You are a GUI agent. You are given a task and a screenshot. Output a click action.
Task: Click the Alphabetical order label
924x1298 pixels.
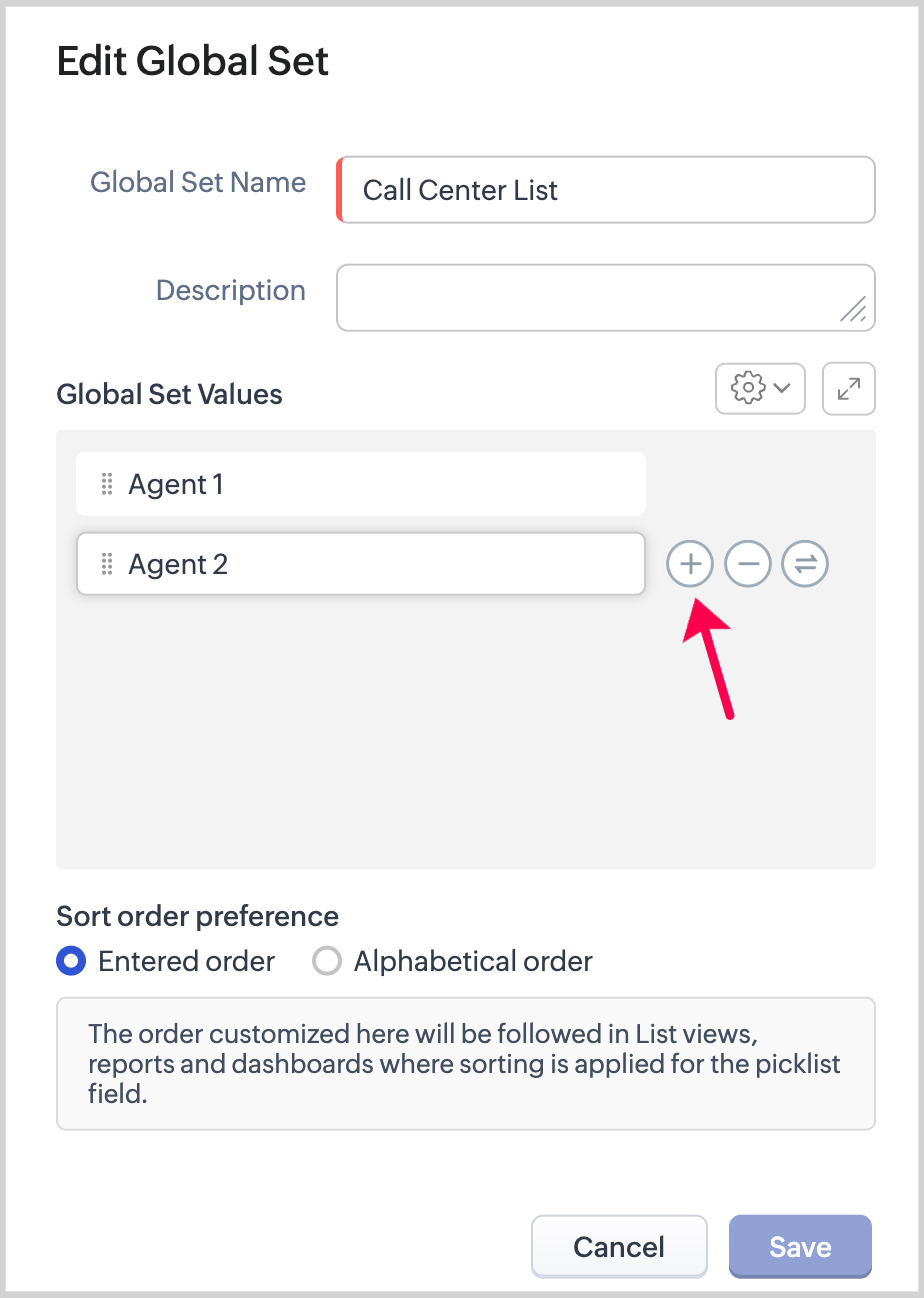tap(473, 962)
